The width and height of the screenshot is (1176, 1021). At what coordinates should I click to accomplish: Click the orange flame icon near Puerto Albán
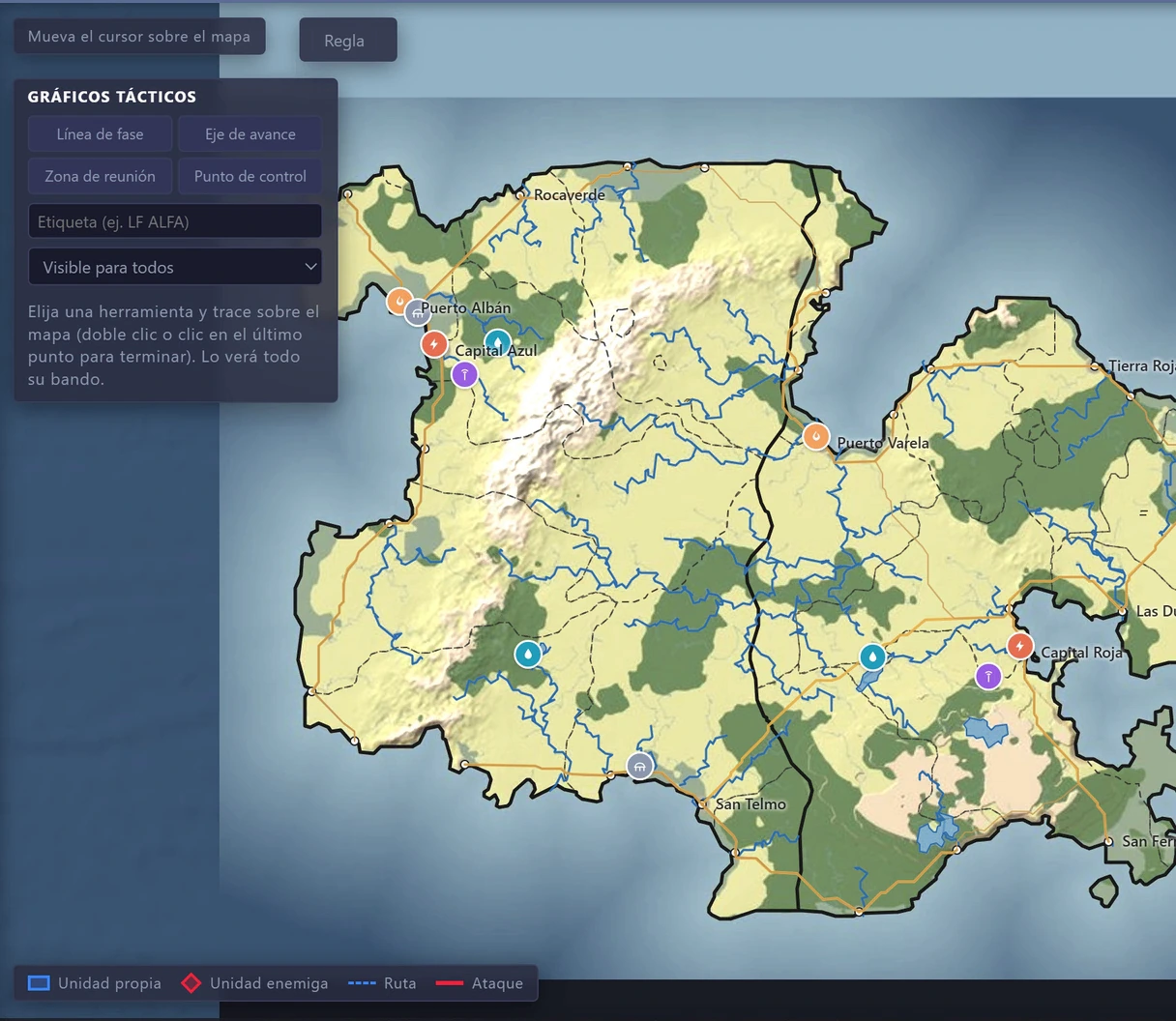(399, 301)
